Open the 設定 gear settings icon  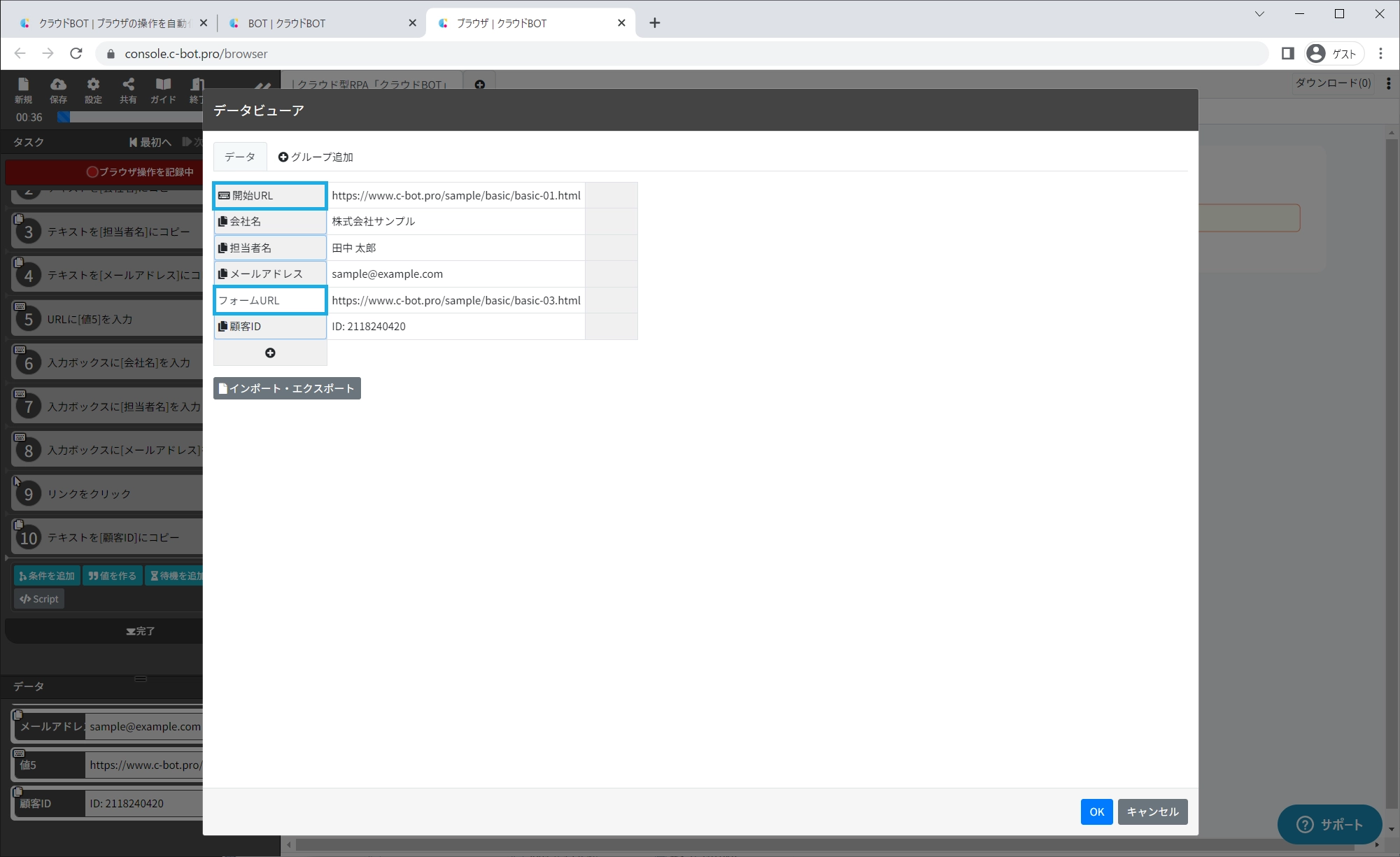(93, 90)
